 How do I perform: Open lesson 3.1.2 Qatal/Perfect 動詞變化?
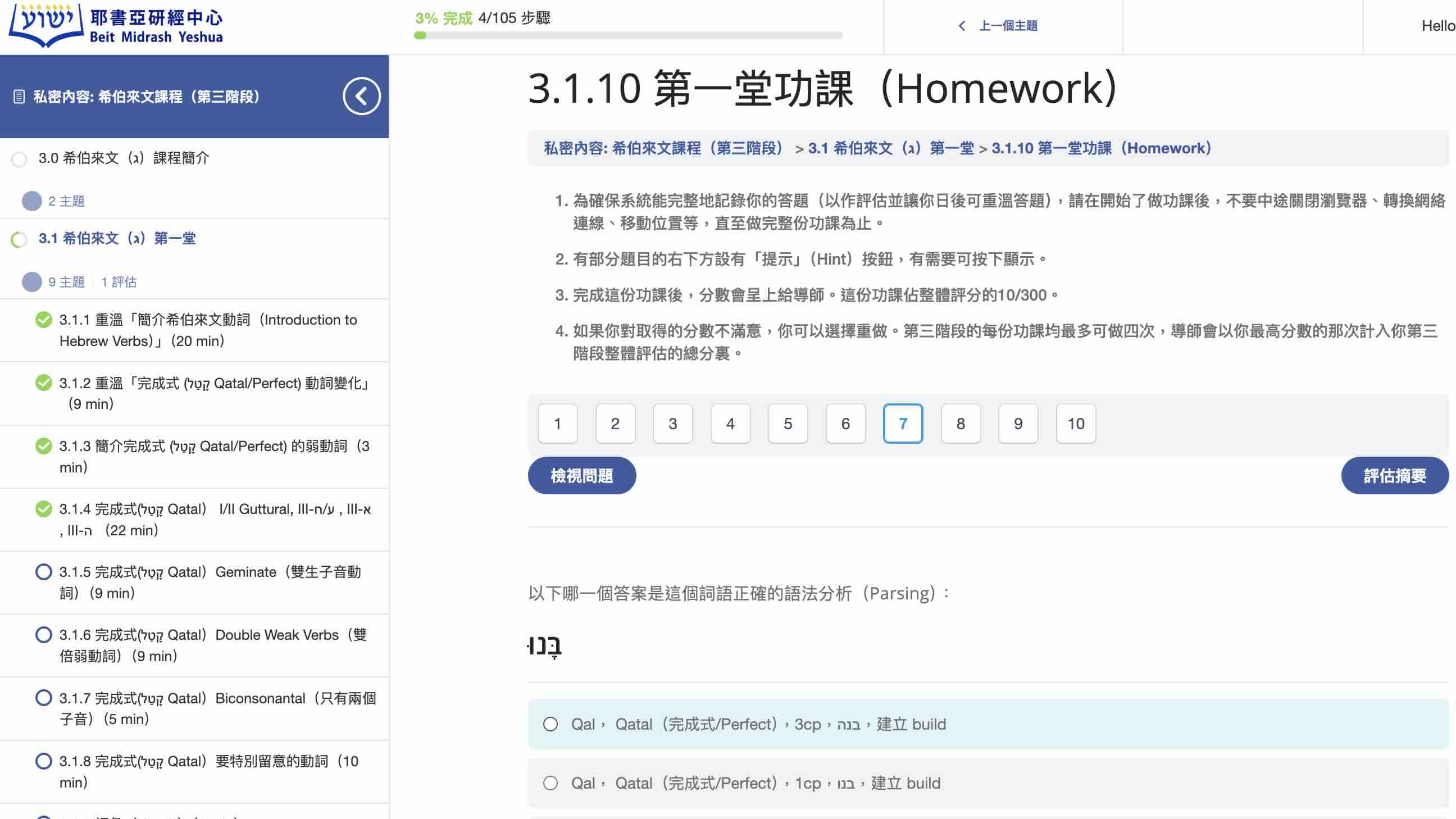coord(215,393)
